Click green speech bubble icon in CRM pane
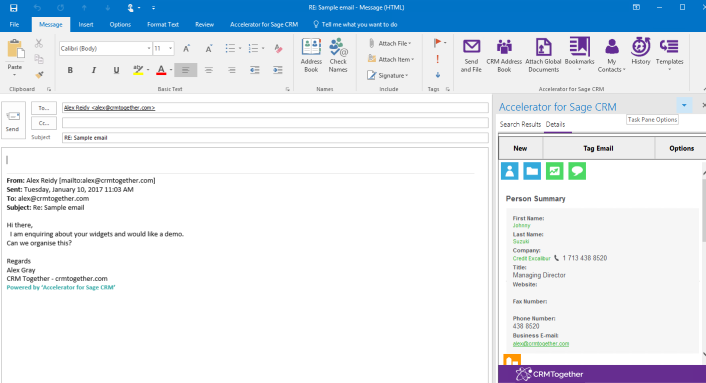Screen dimensions: 706x383 coord(577,171)
